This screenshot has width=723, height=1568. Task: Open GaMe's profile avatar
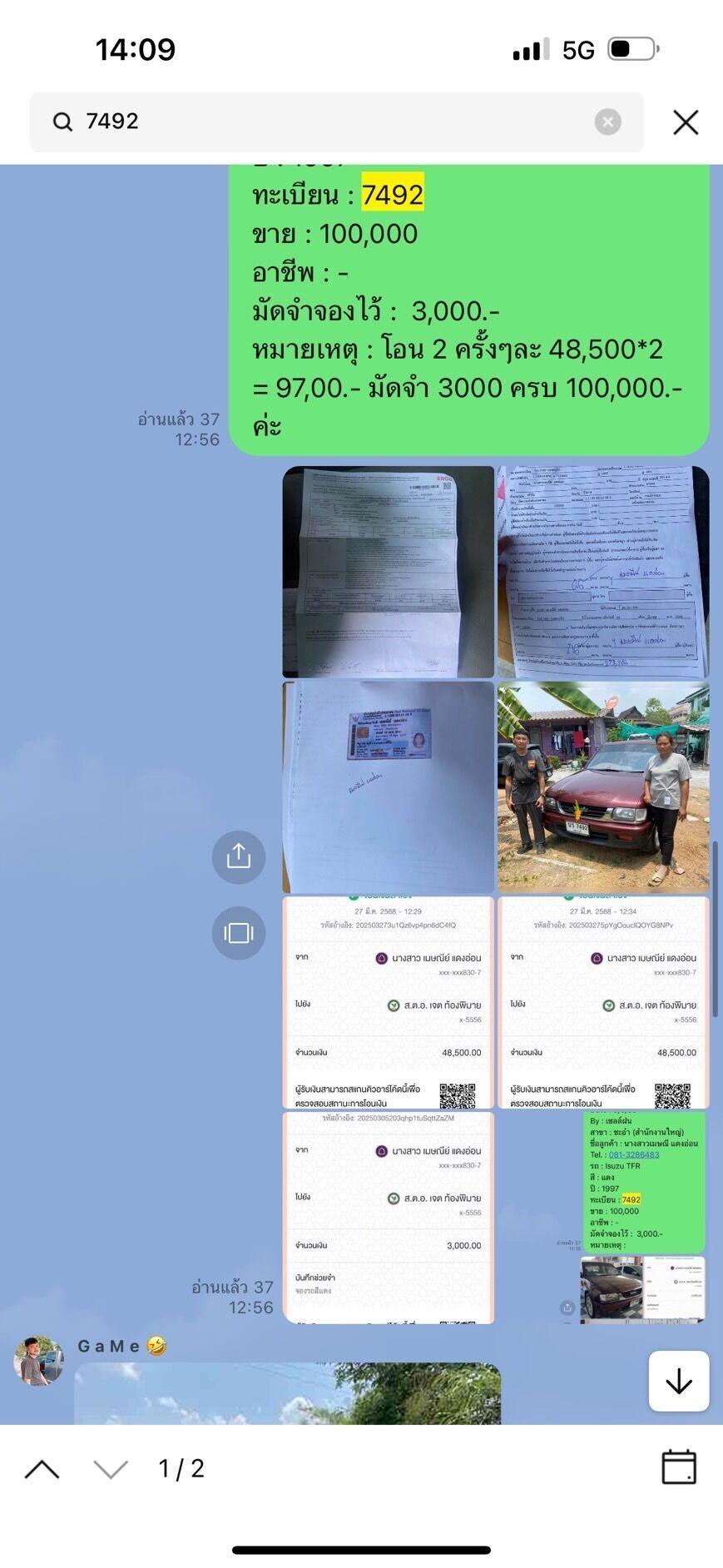[38, 1361]
